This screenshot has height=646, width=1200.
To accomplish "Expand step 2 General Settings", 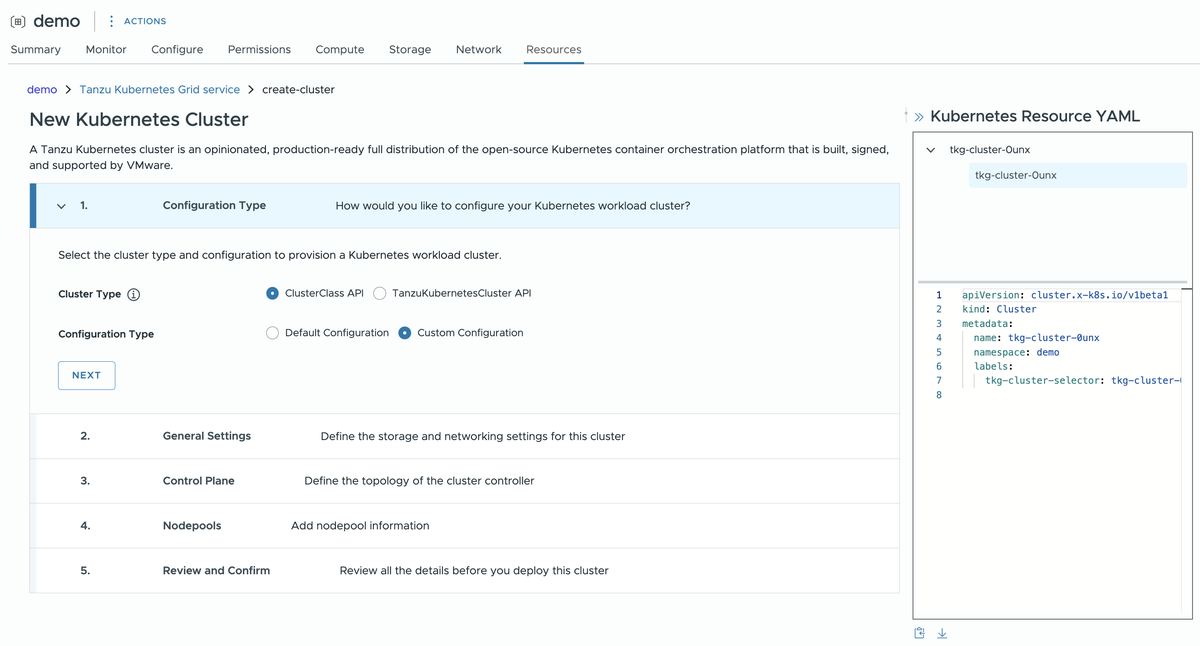I will click(206, 436).
